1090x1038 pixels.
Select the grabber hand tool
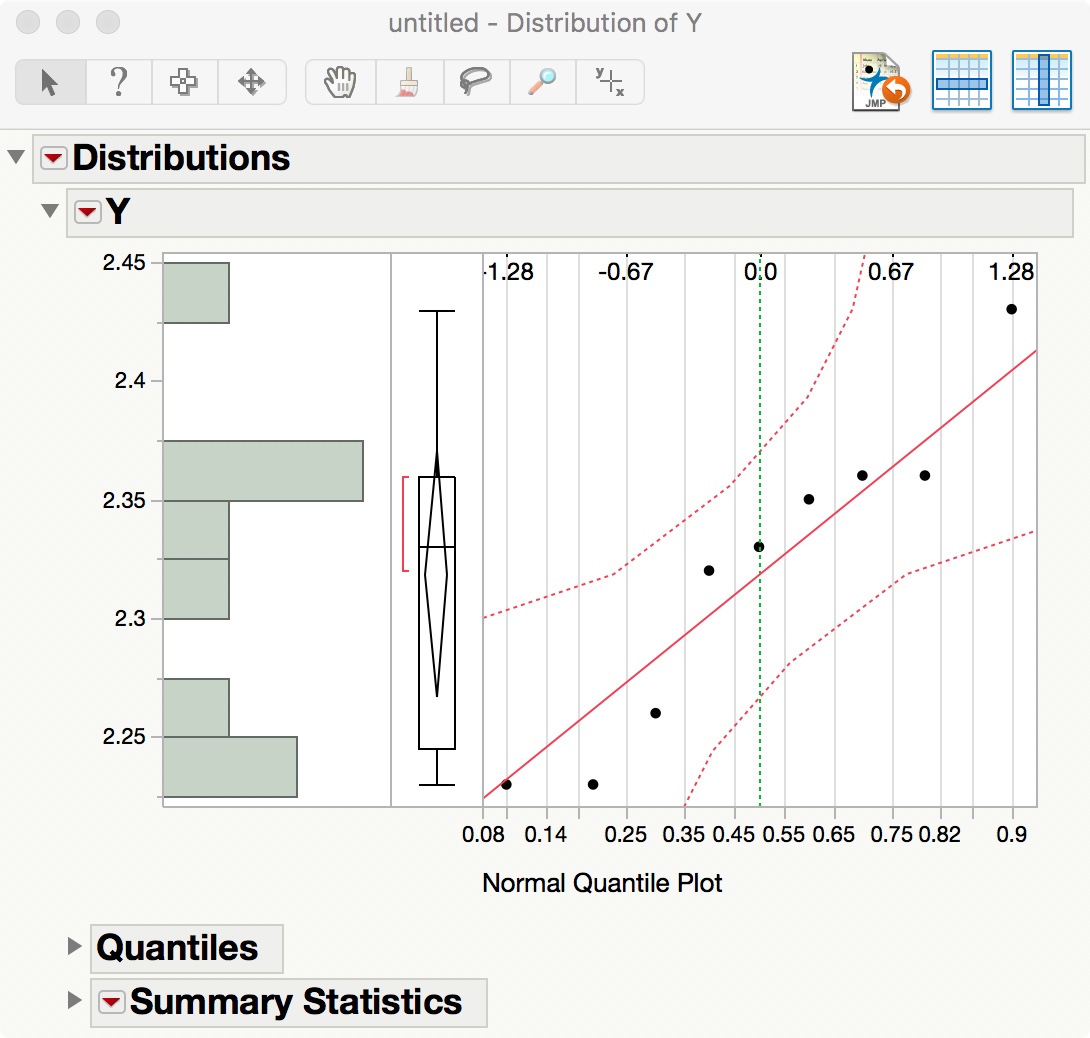click(339, 82)
